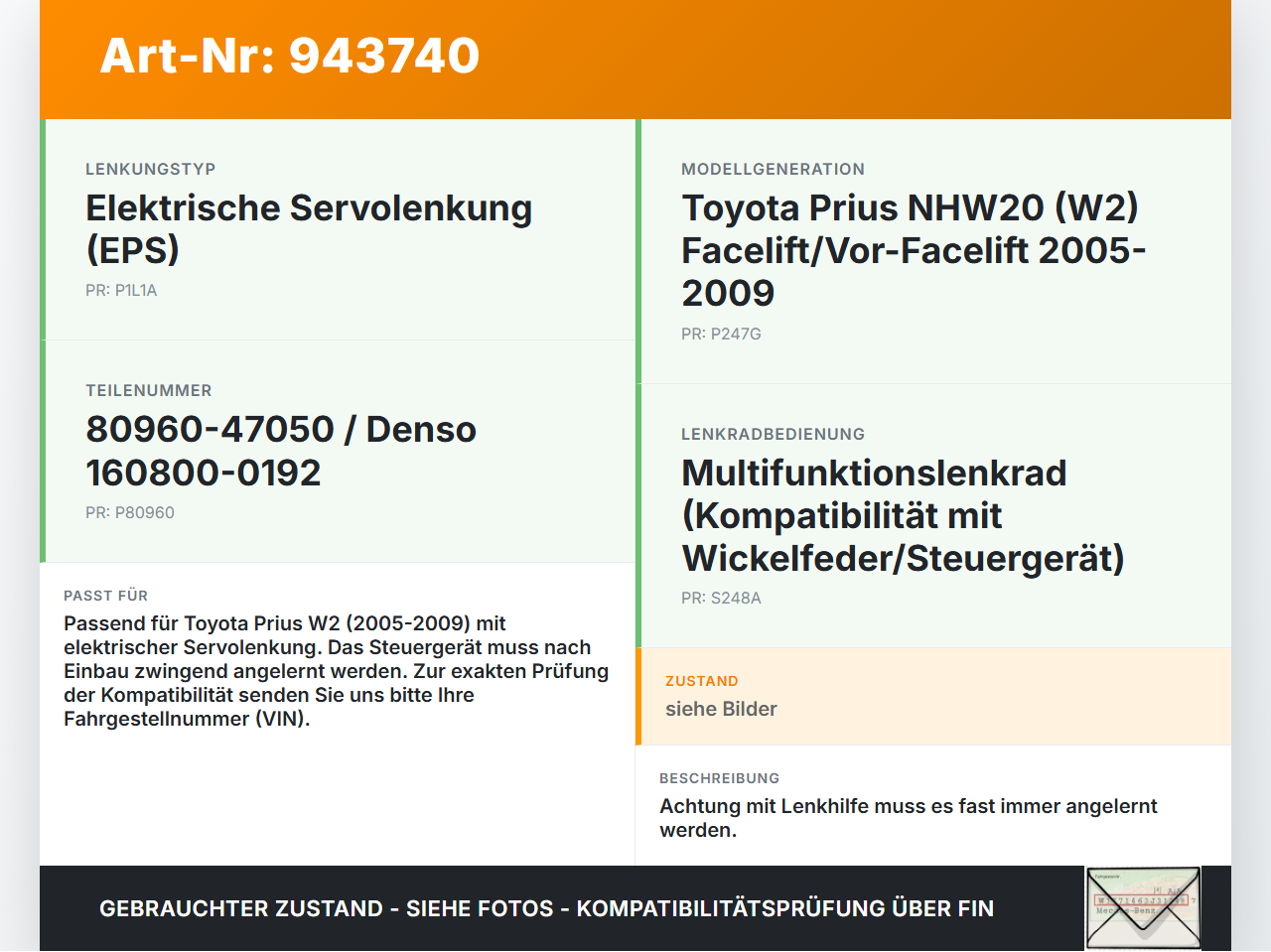Click the GEBRAUCHTER ZUSTAND footer banner text

click(546, 908)
